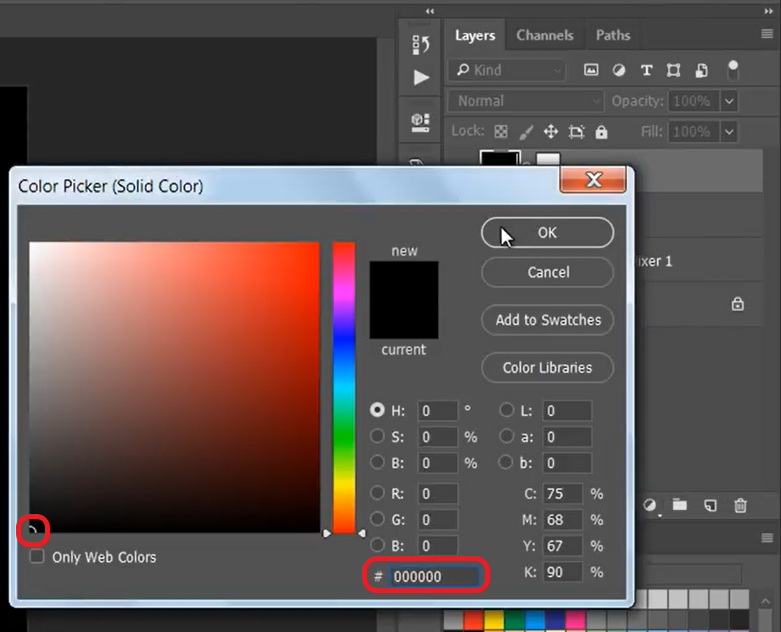Collapse the icon column double arrows
Image resolution: width=781 pixels, height=632 pixels.
(x=430, y=11)
